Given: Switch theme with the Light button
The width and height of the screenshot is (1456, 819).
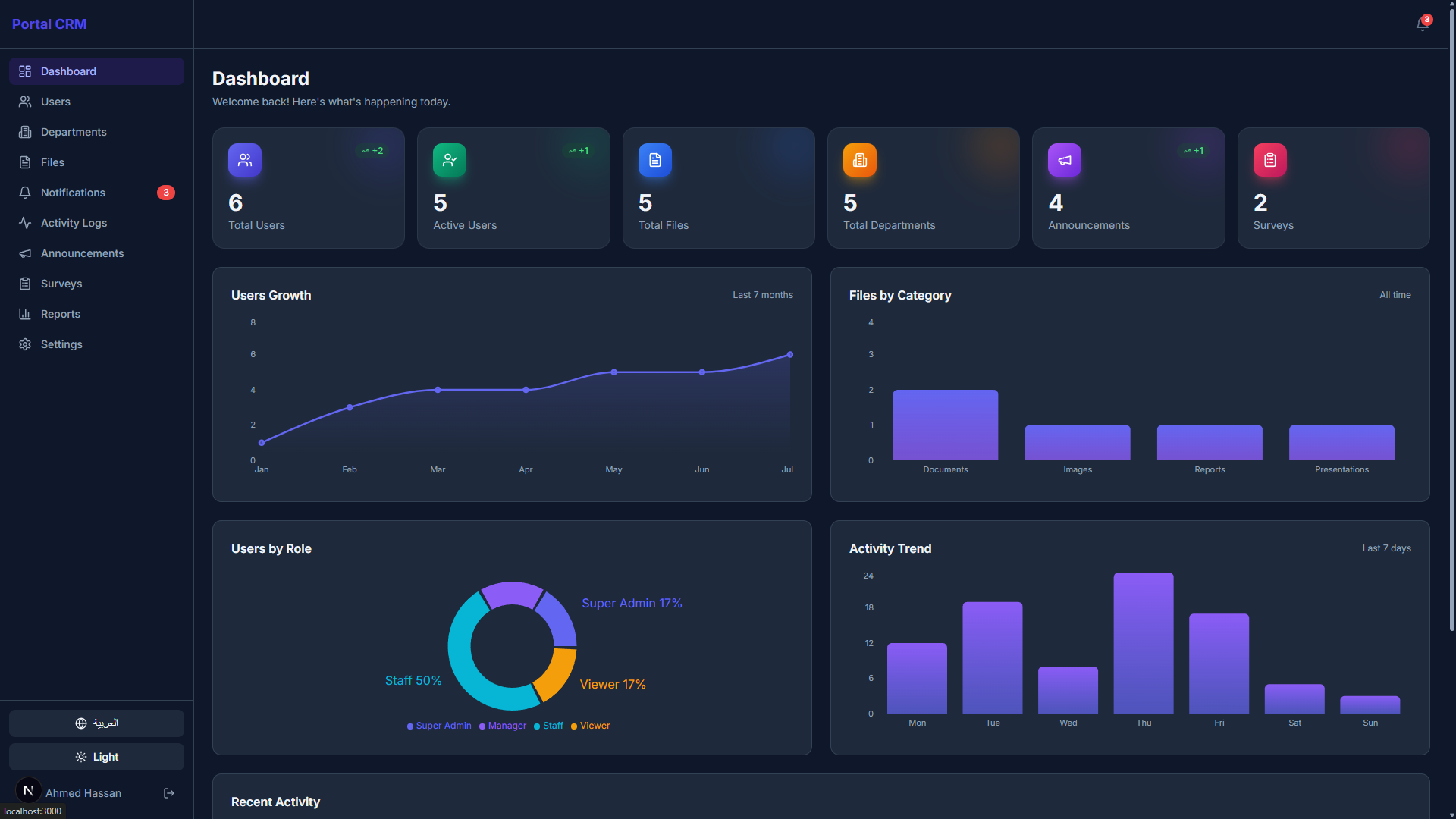Looking at the screenshot, I should [x=96, y=757].
